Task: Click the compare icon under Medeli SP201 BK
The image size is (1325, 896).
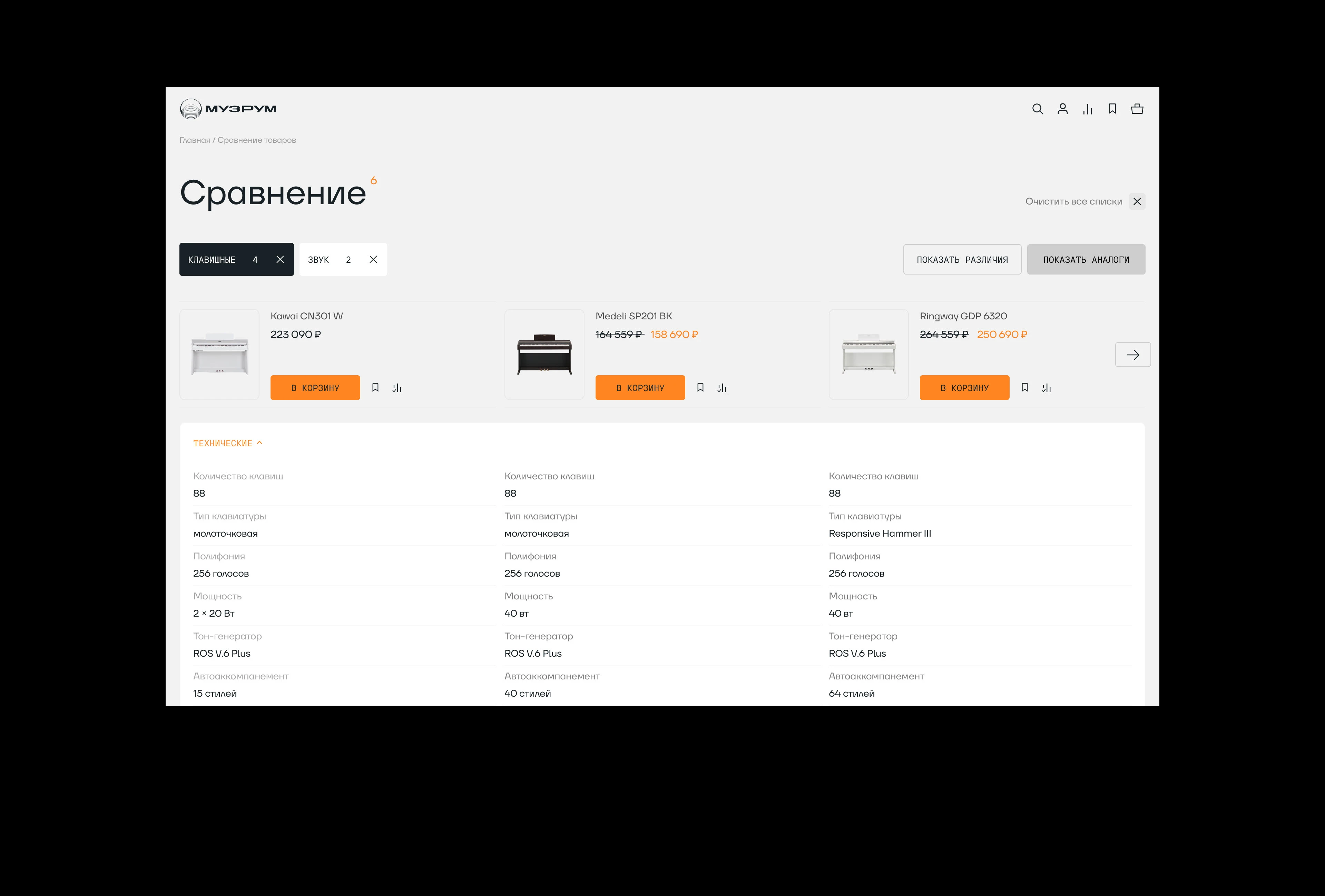Action: [x=722, y=388]
